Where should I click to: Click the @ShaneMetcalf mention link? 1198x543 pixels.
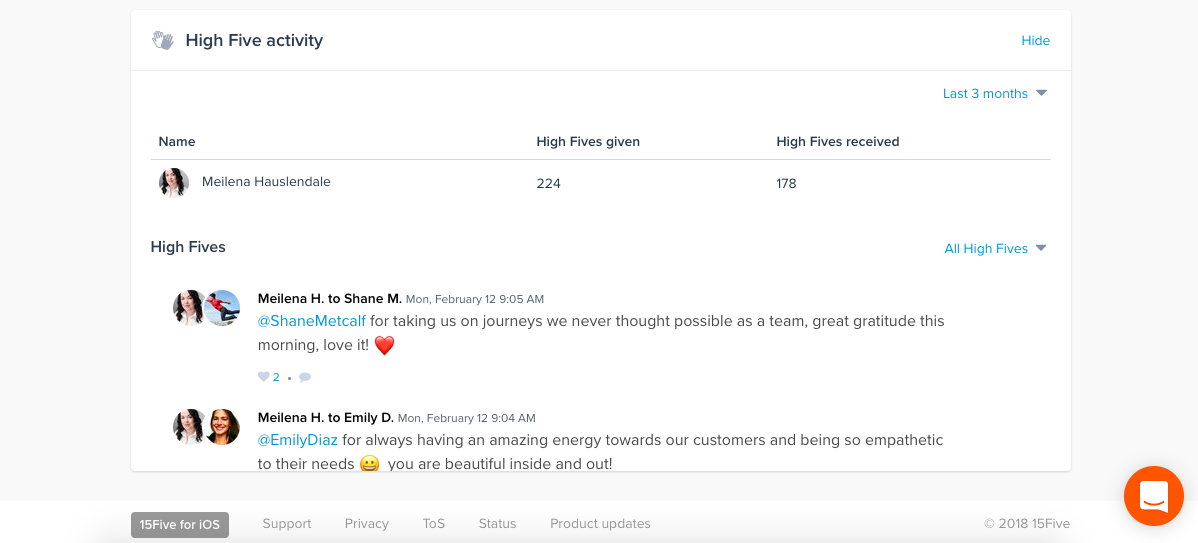312,321
